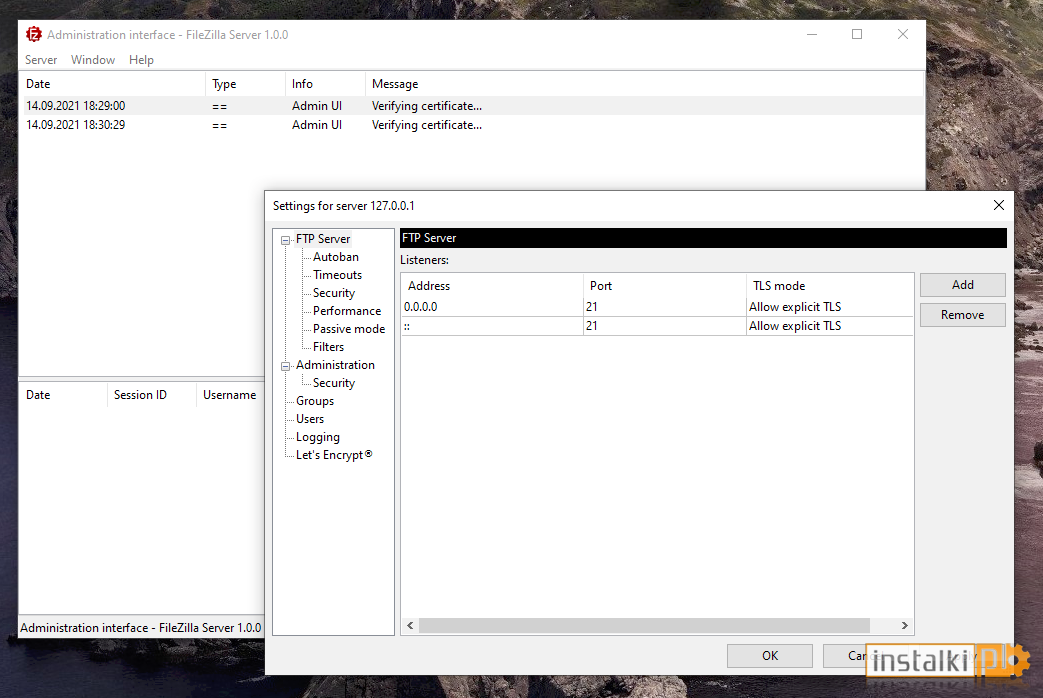Click the Session ID column header
This screenshot has height=698, width=1043.
(151, 395)
